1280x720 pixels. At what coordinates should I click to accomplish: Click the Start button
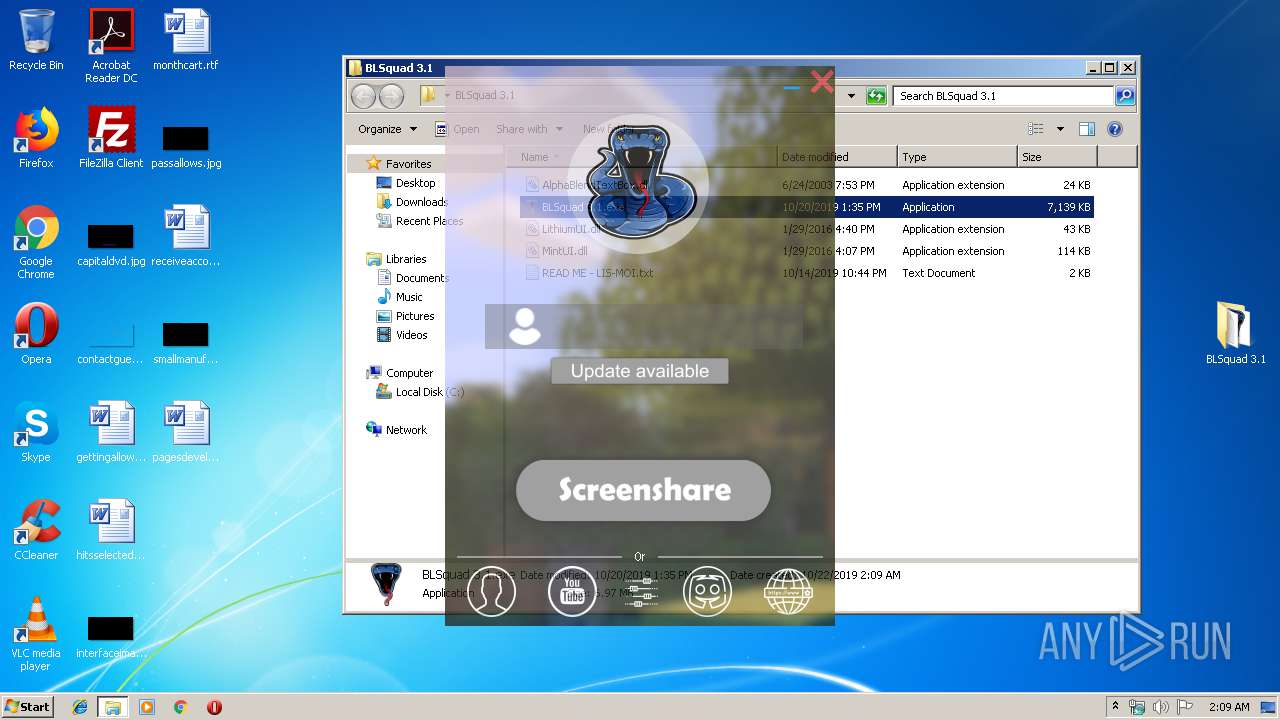(28, 706)
